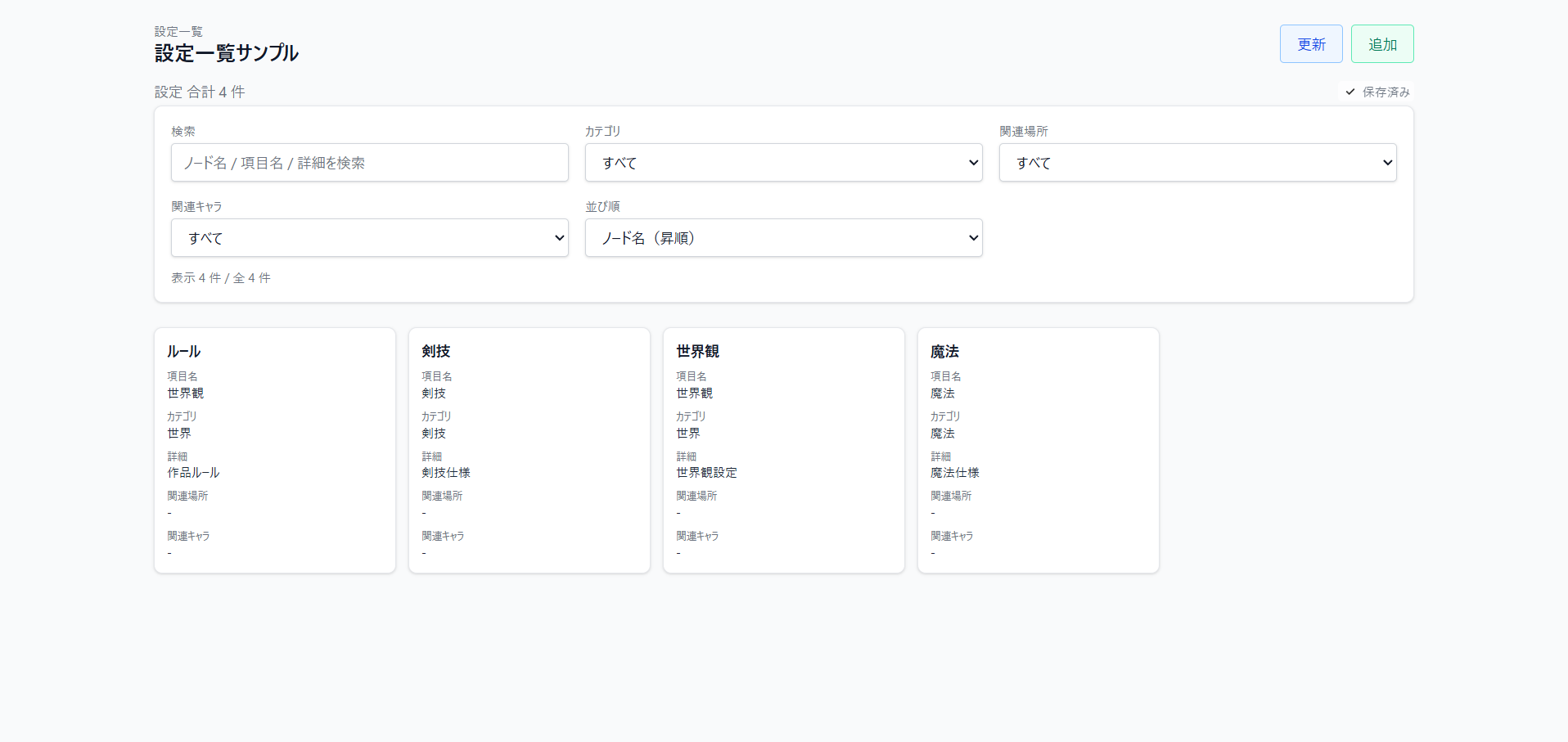Click 世界観 item name in ルール card
This screenshot has width=1568, height=742.
tap(186, 393)
